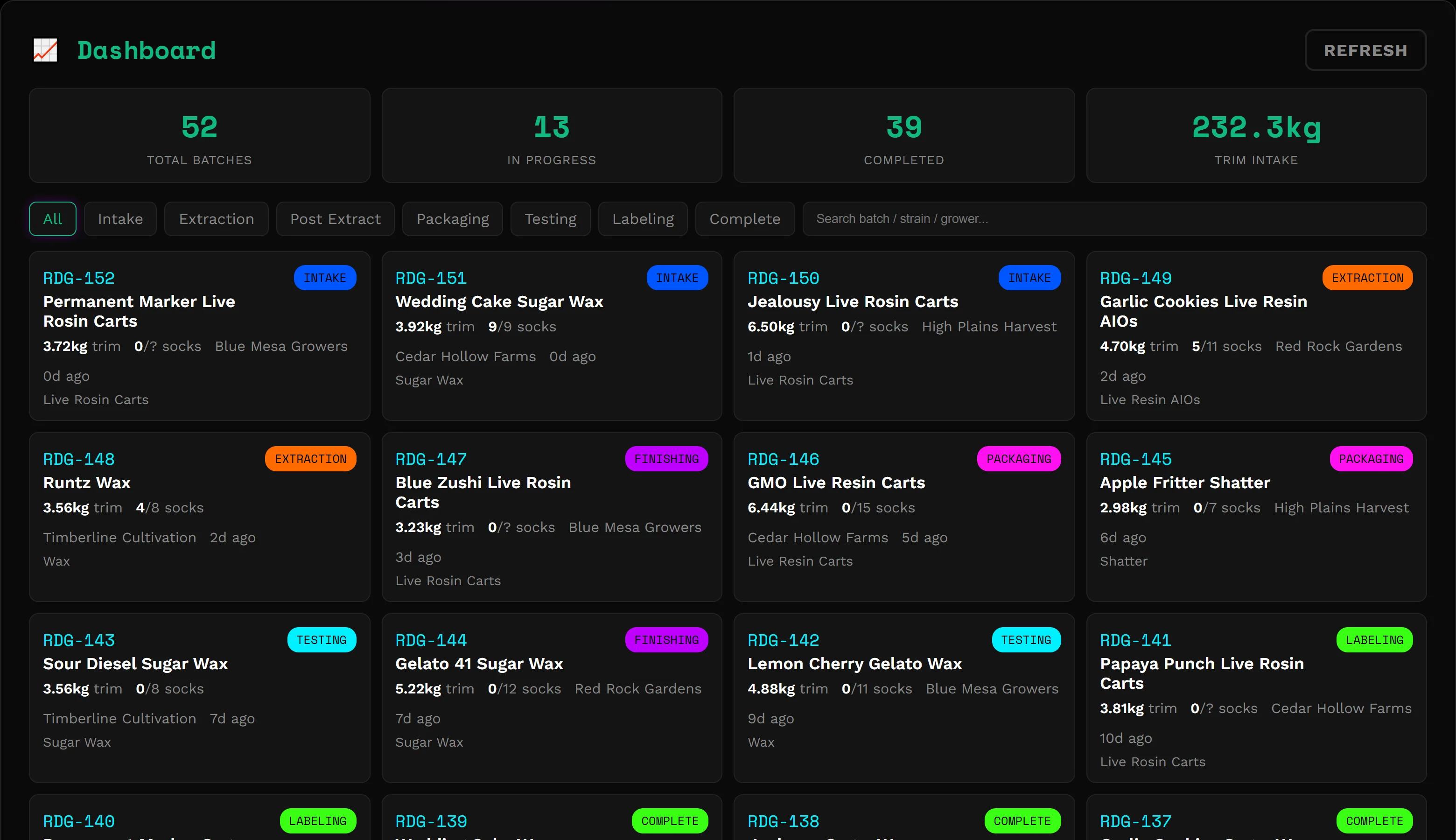Click the Dashboard chart icon
The image size is (1456, 840).
point(45,50)
